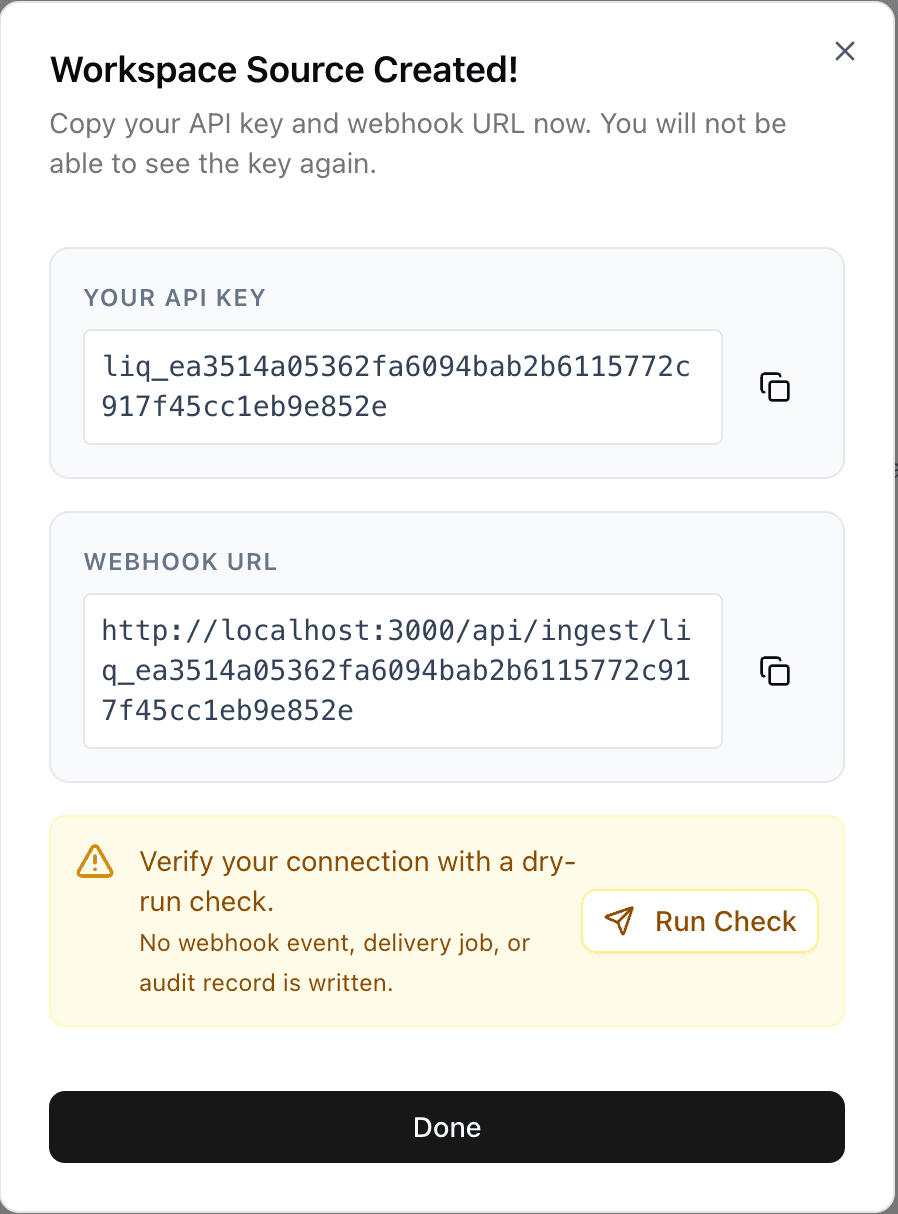Click the Workspace Source Created title

point(283,69)
